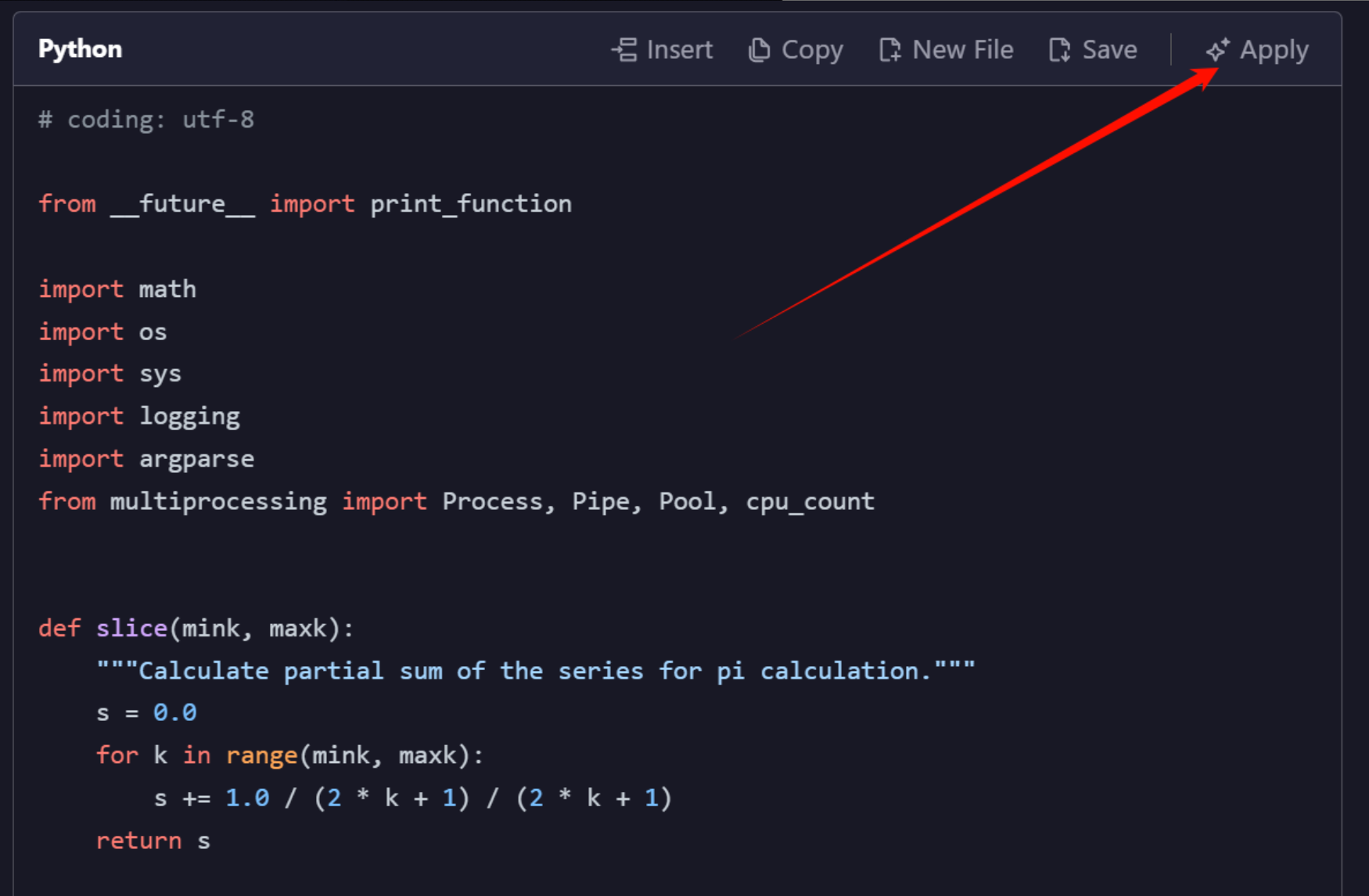Select the Copy text label

pos(812,50)
